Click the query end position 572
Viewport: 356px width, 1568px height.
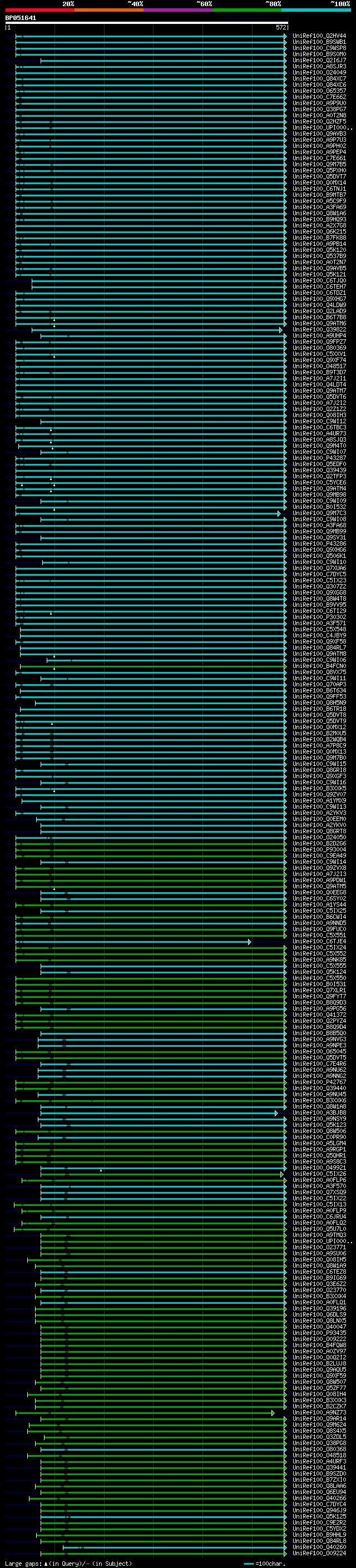point(280,27)
